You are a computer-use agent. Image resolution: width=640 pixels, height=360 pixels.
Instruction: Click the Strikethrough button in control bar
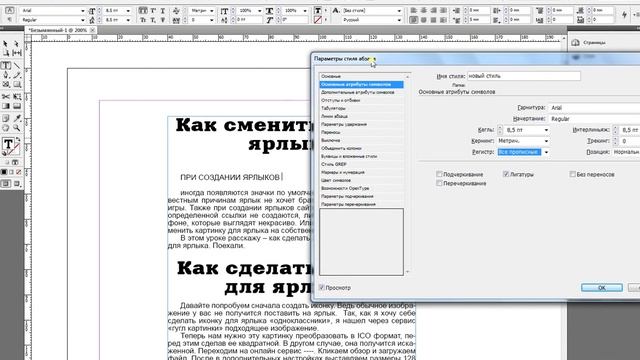point(162,20)
